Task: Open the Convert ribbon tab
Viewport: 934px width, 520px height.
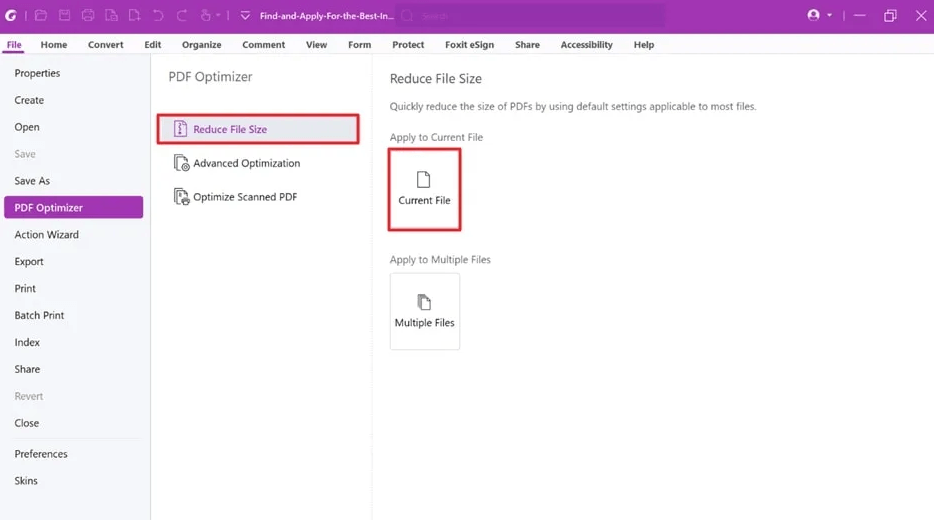Action: [105, 45]
